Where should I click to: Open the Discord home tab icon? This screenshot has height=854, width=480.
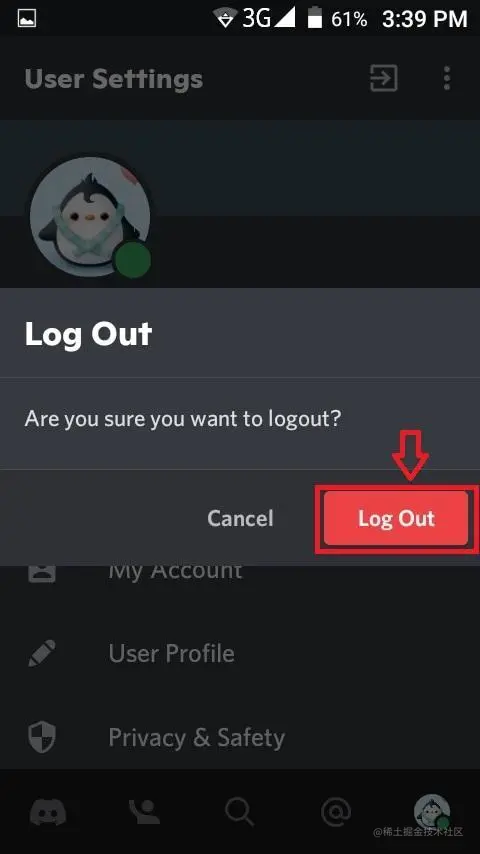[x=47, y=812]
